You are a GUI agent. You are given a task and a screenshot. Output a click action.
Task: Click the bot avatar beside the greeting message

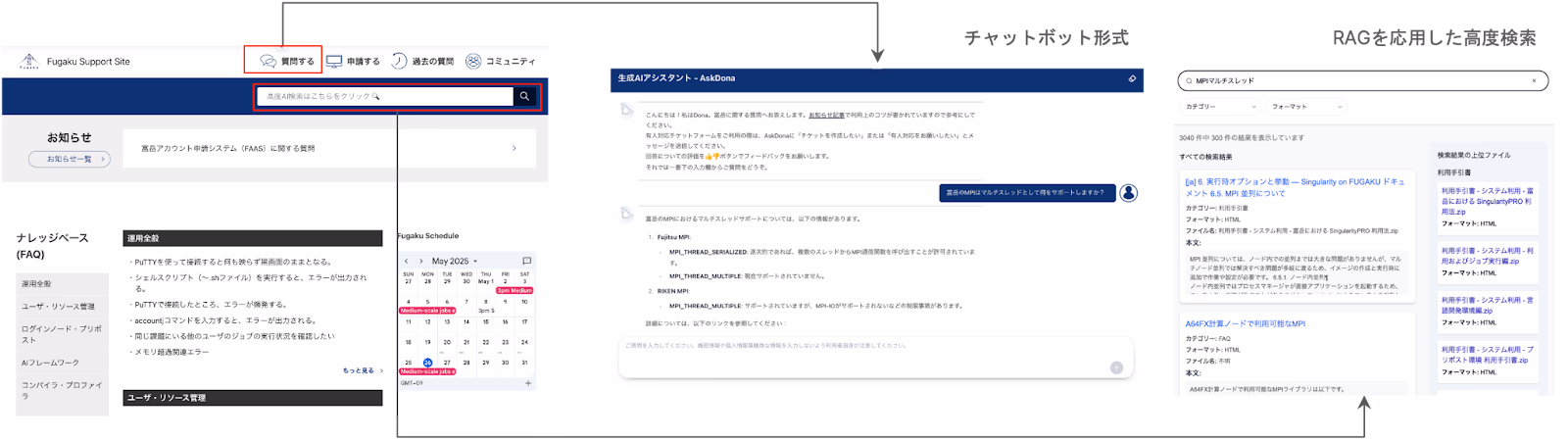[627, 110]
